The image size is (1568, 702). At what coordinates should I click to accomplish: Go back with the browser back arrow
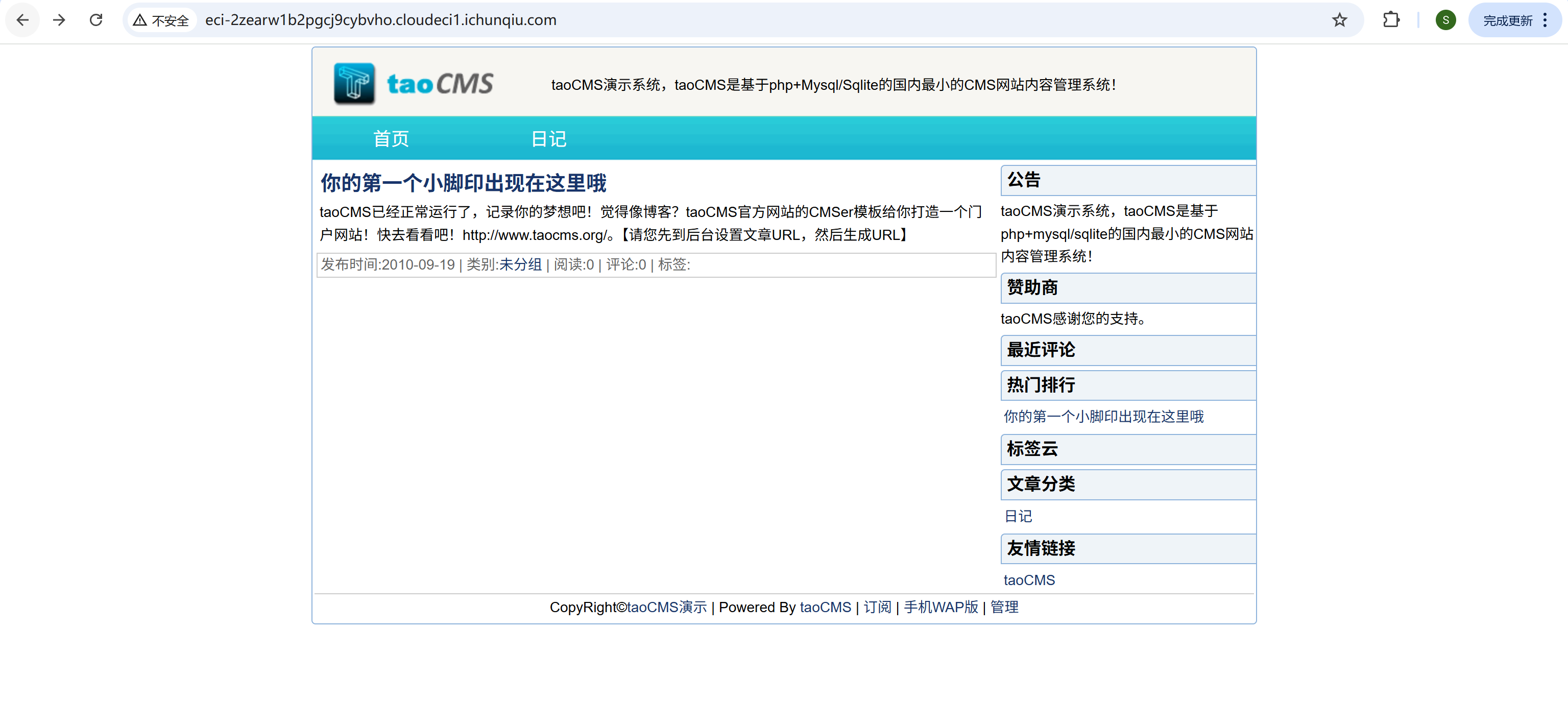pyautogui.click(x=22, y=20)
